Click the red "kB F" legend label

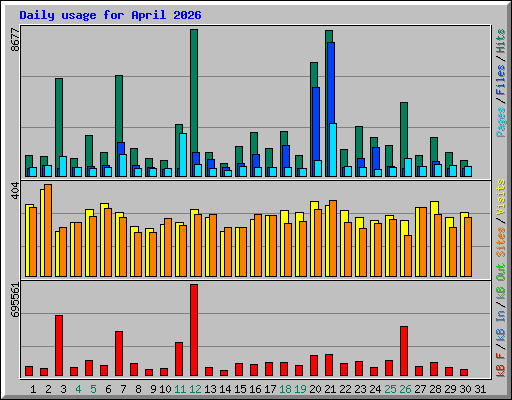501,365
